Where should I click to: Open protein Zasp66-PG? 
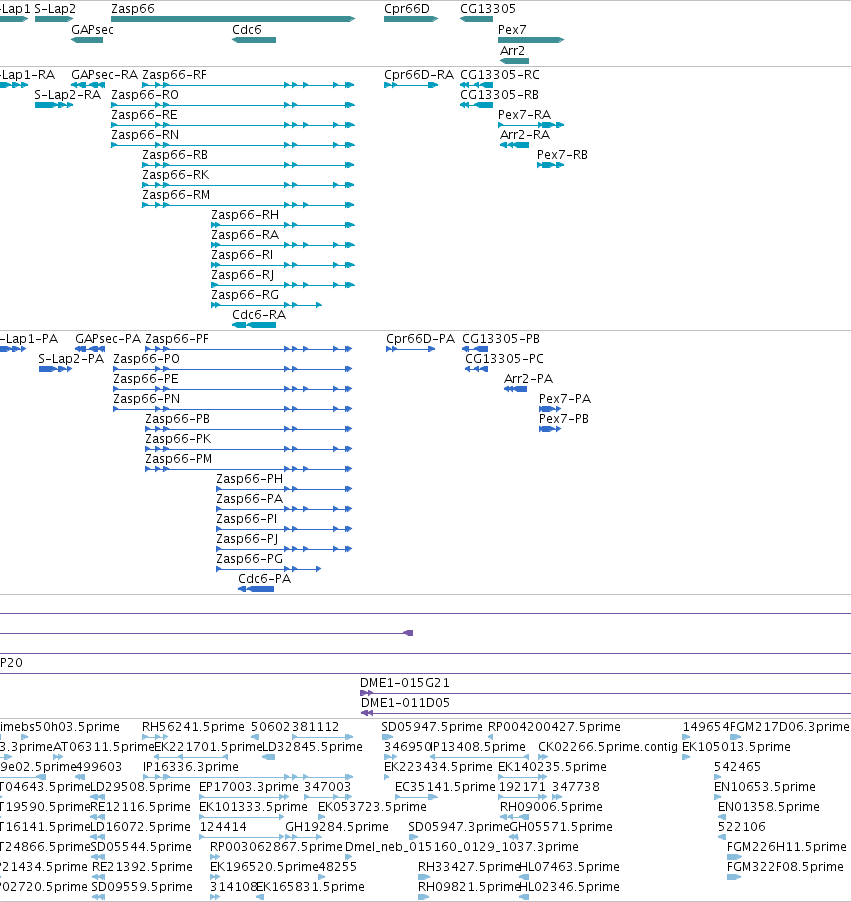pos(250,559)
